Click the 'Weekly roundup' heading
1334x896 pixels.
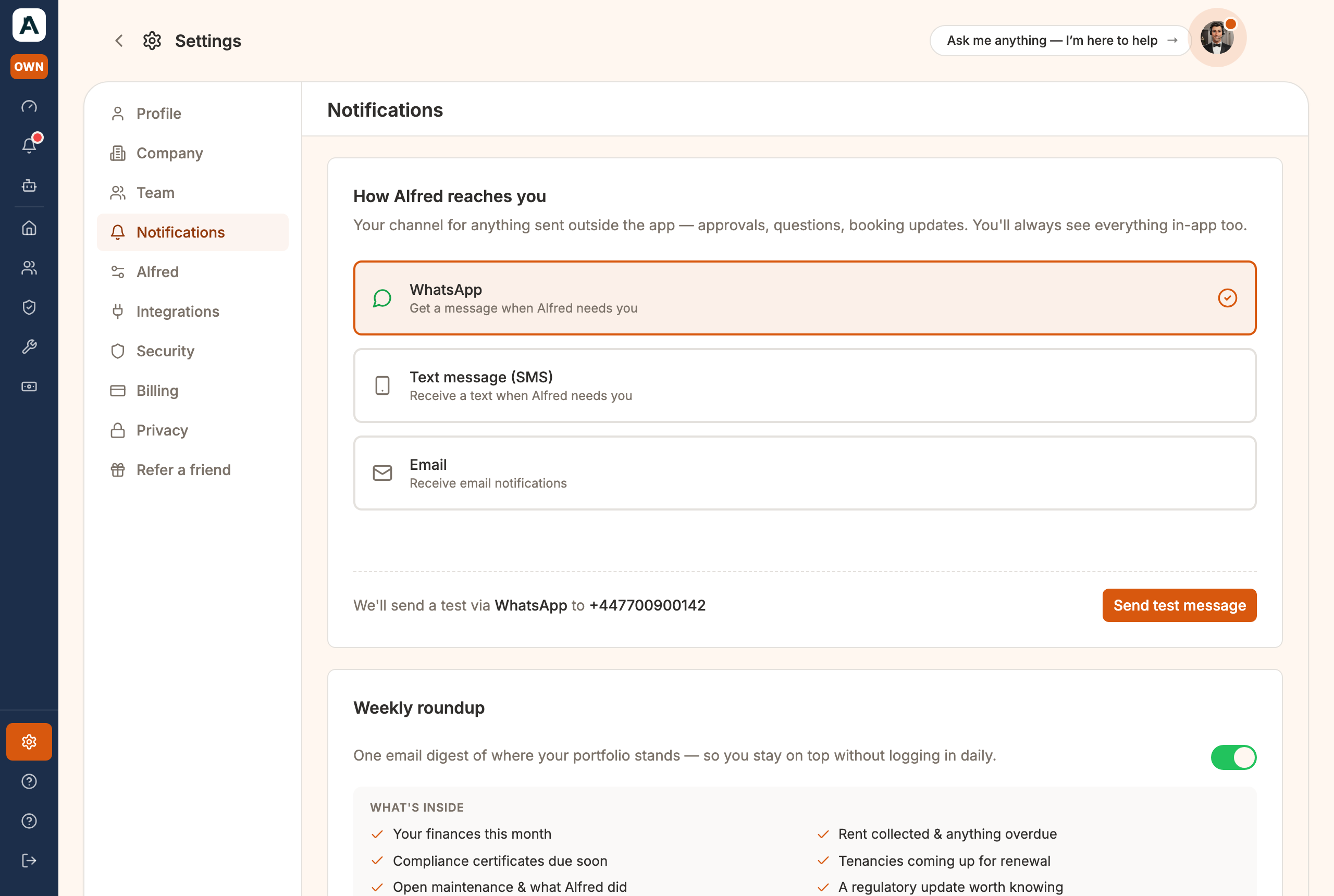tap(419, 707)
